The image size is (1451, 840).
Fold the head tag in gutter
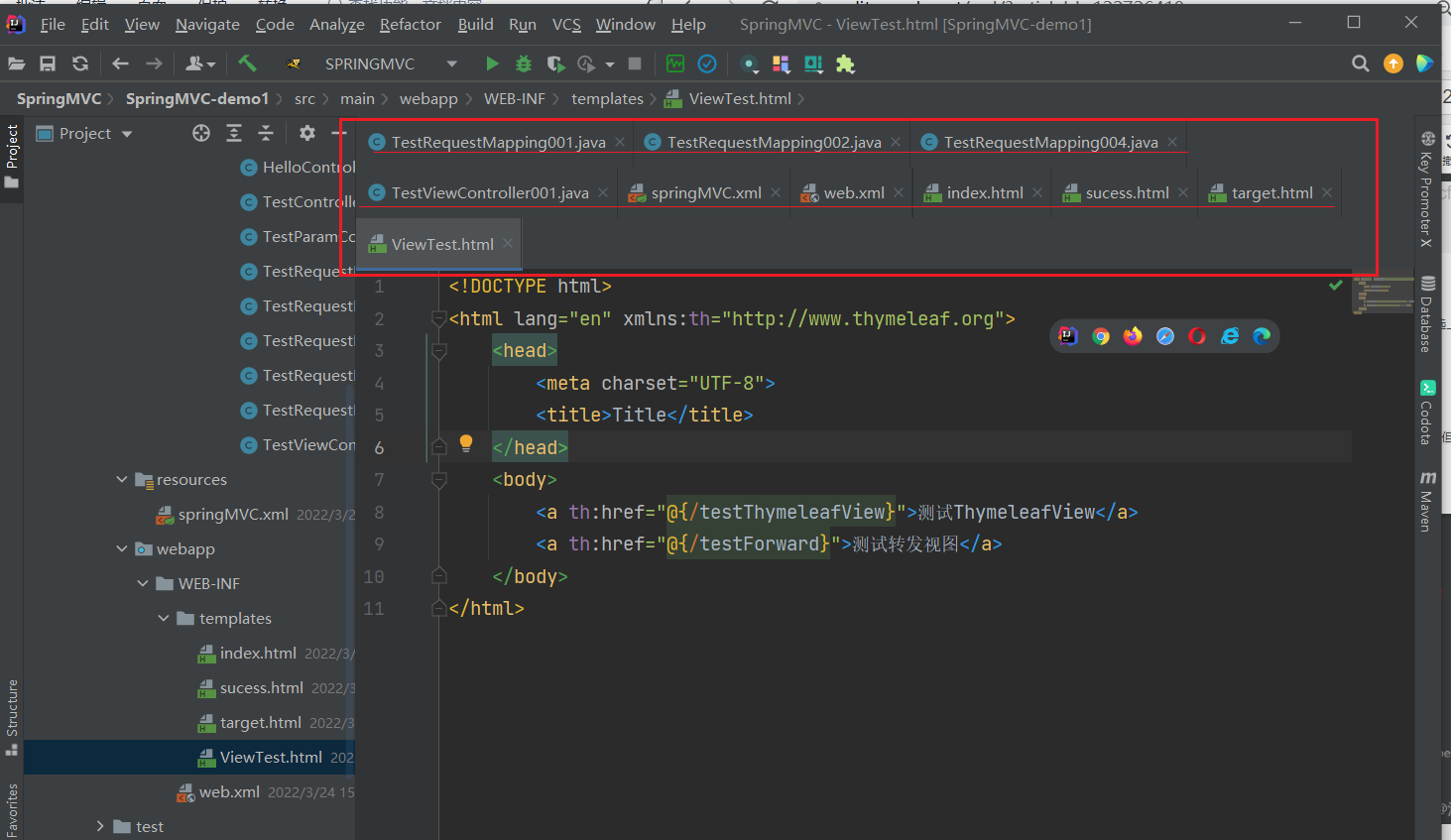(x=438, y=350)
